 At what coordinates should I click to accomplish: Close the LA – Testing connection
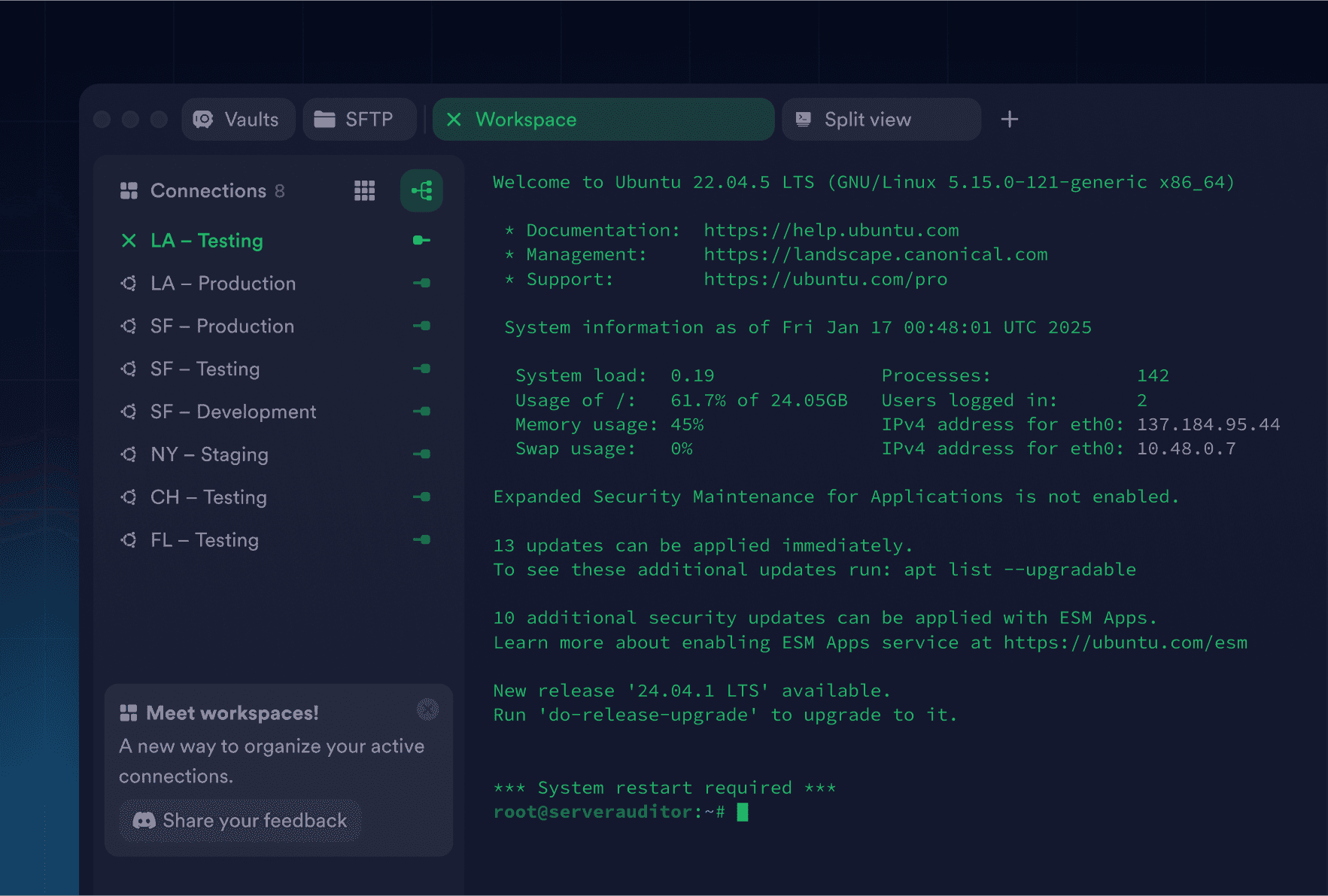[x=129, y=241]
